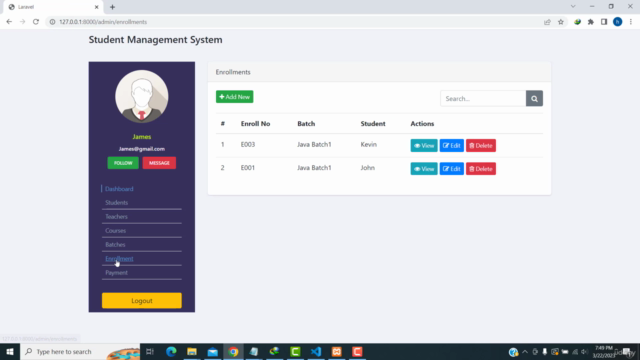Screen dimensions: 640x360
Task: Click the Windows taskbar search box
Action: click(x=80, y=351)
